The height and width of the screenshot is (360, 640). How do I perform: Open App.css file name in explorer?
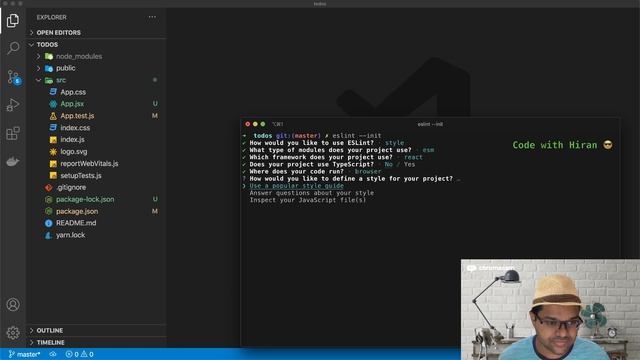(x=73, y=92)
